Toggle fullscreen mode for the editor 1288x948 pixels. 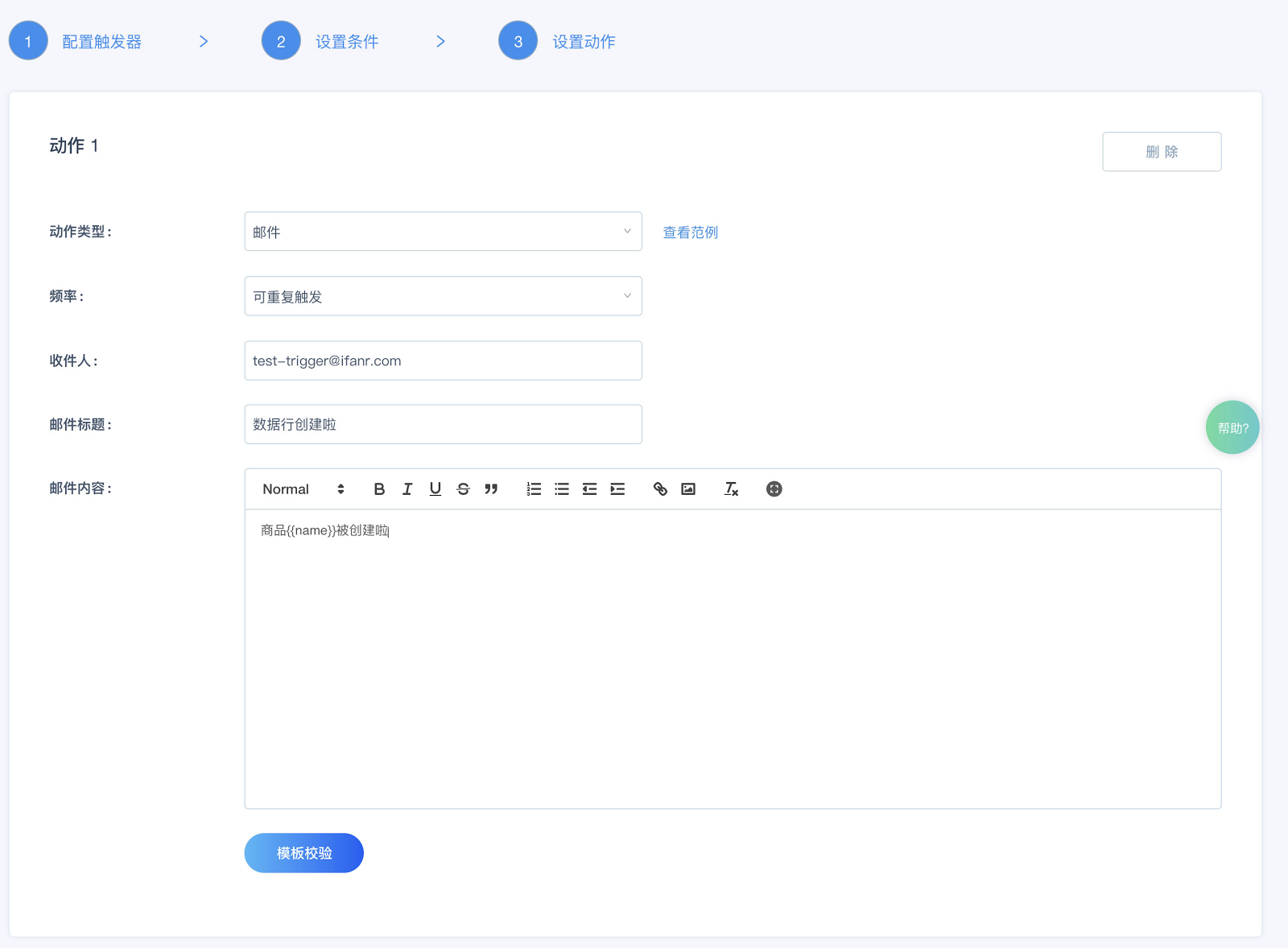coord(774,489)
